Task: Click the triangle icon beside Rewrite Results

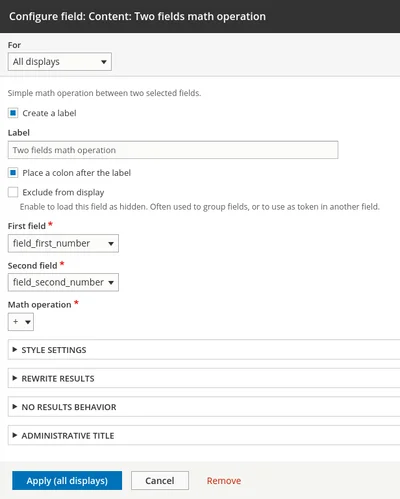Action: click(15, 378)
